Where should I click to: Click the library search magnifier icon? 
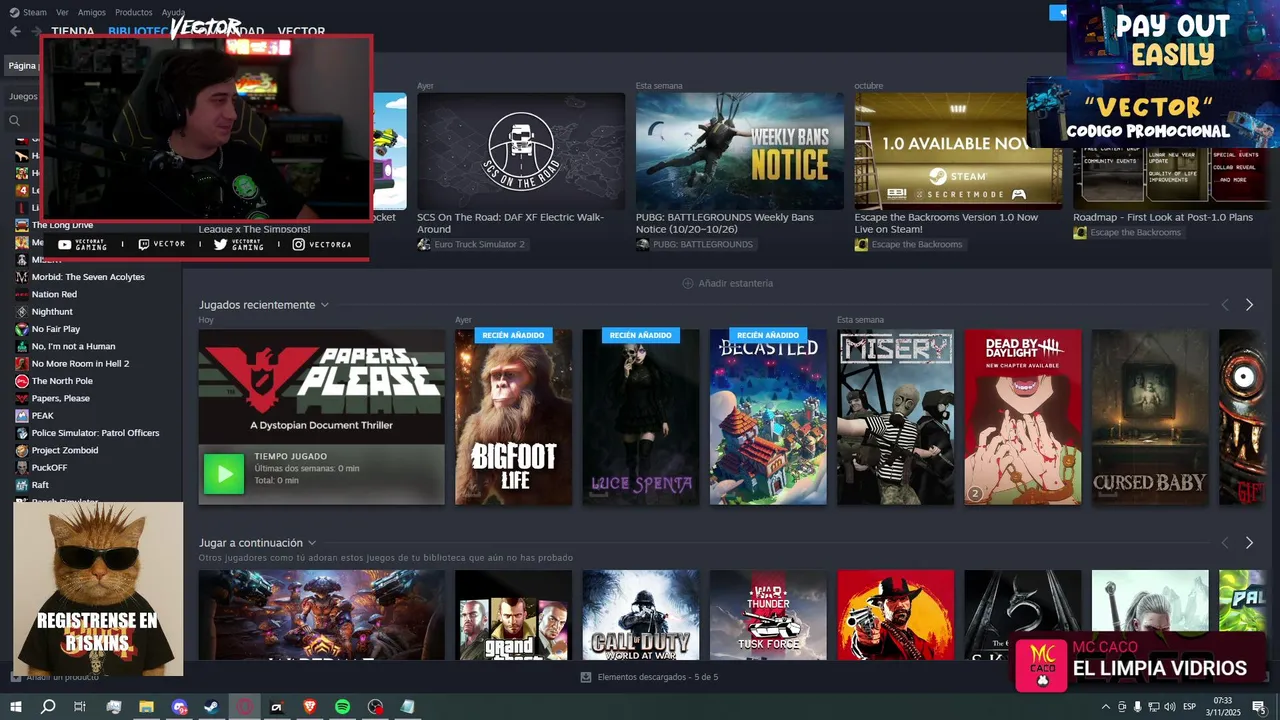14,121
